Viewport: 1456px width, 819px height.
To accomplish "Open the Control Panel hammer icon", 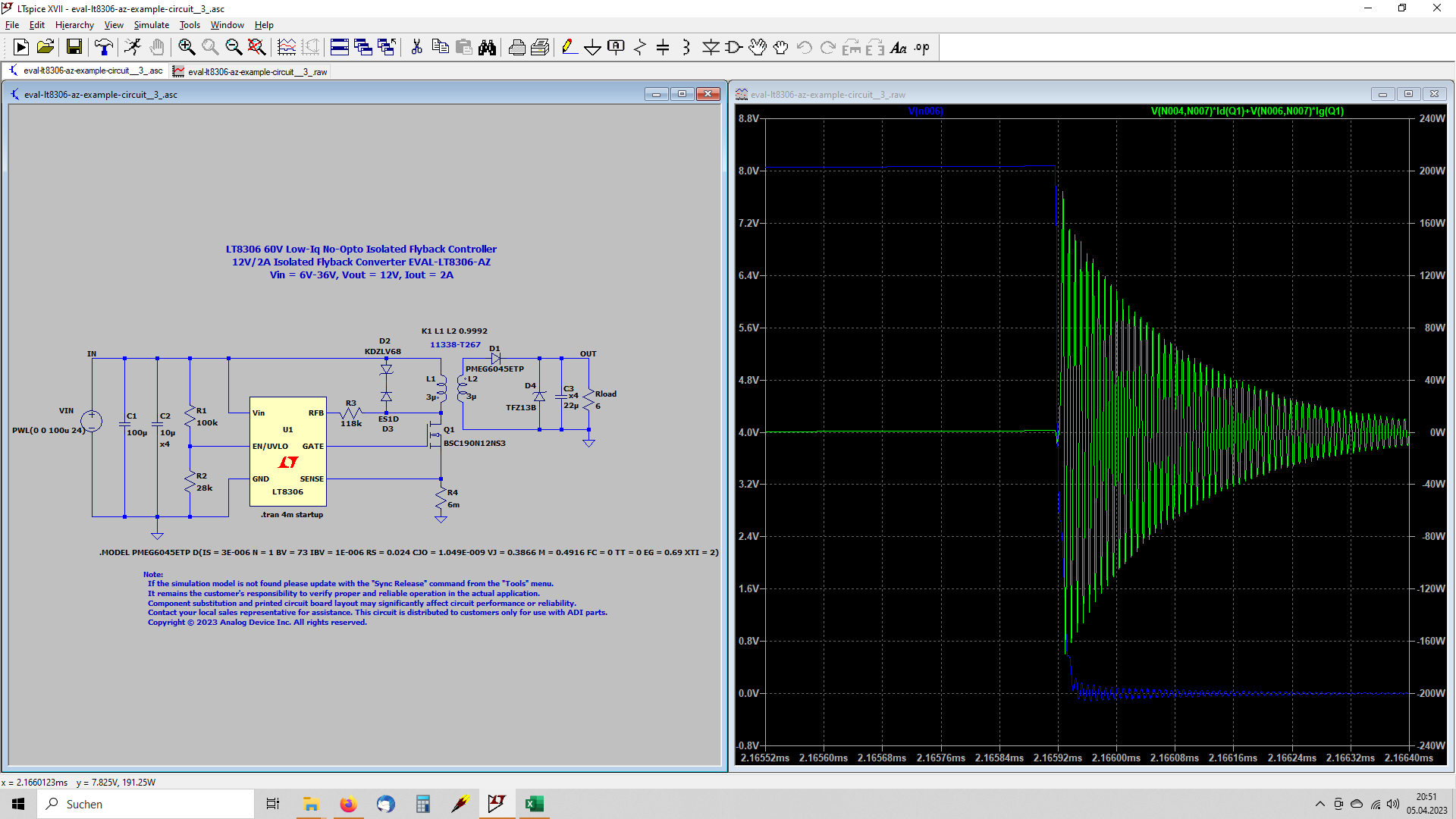I will pyautogui.click(x=104, y=47).
